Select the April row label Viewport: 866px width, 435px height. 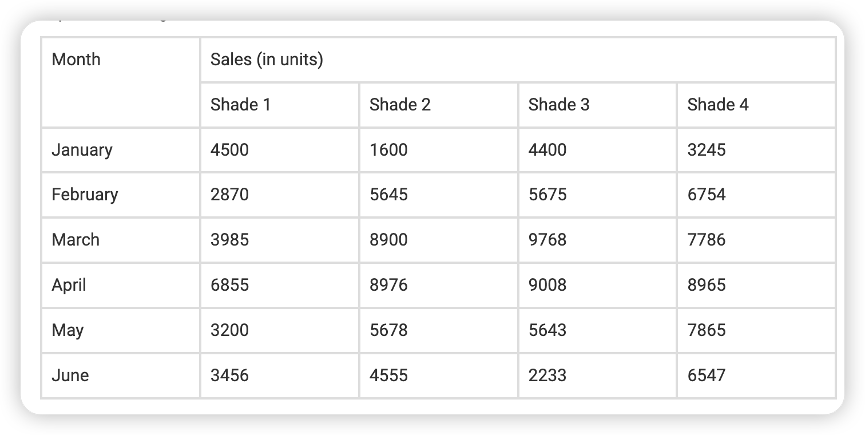click(120, 285)
